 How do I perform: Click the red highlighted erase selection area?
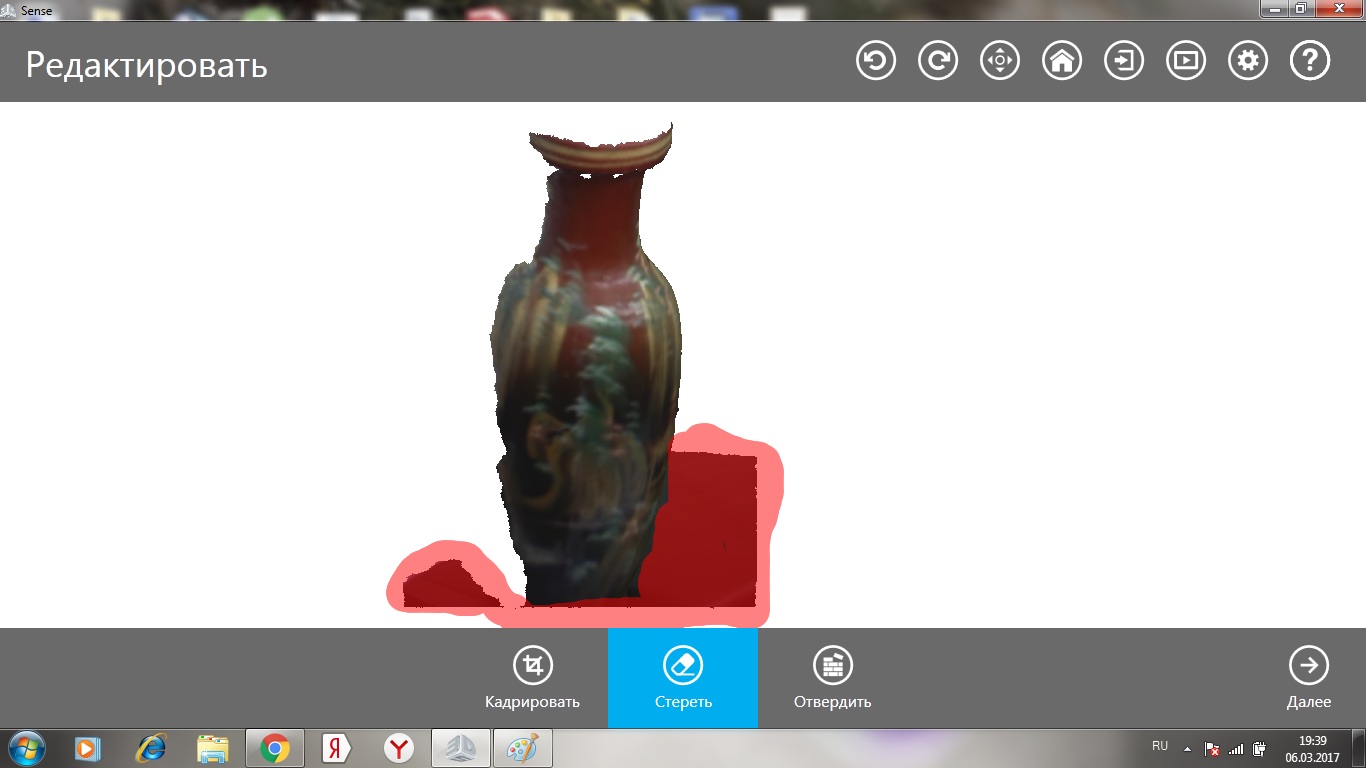point(712,530)
